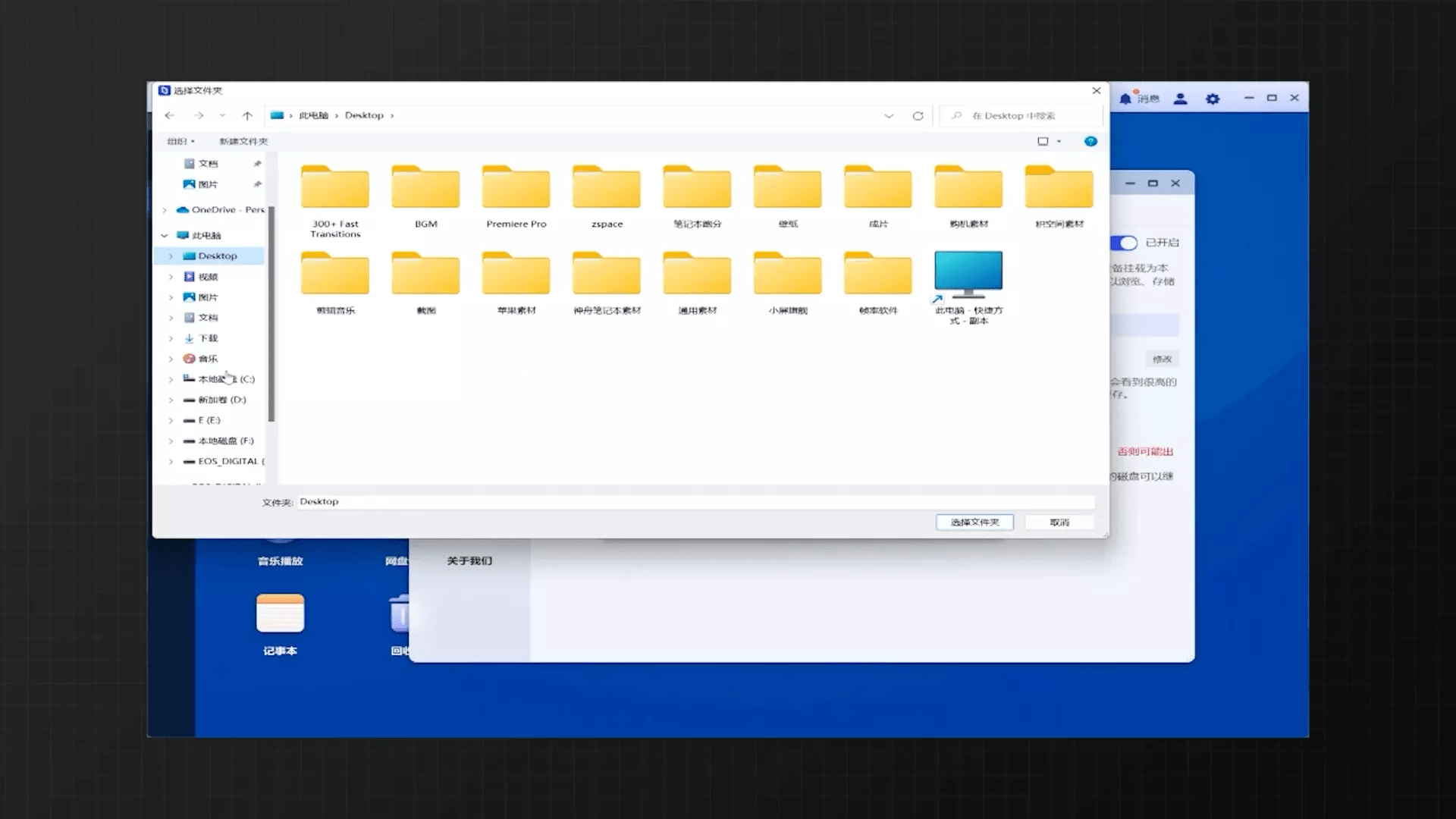Expand the EOS_DIGITAL drive node
The width and height of the screenshot is (1456, 819).
click(x=171, y=461)
